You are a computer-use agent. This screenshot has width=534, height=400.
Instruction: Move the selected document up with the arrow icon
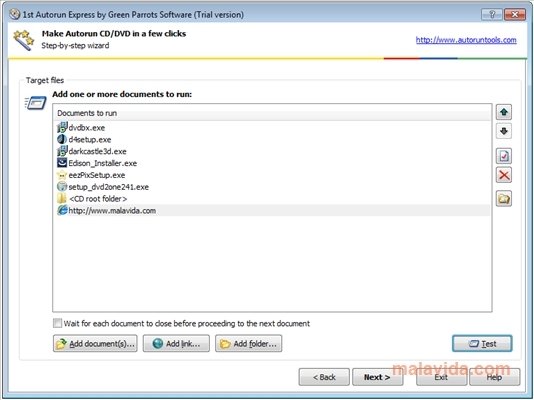pyautogui.click(x=504, y=112)
